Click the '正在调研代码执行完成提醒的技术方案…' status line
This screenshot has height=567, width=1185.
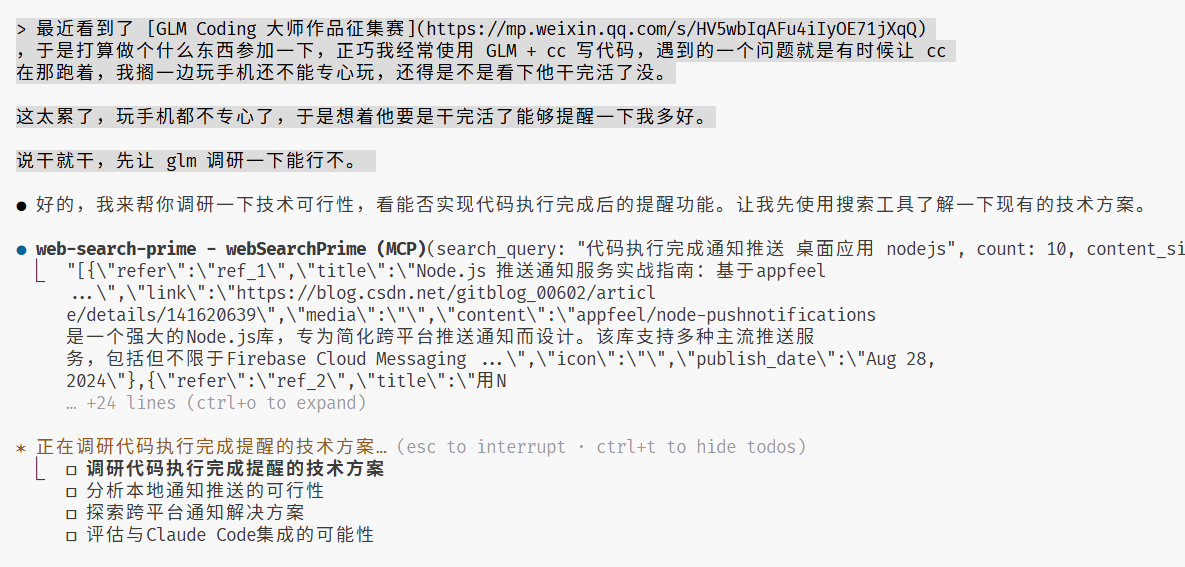(211, 447)
